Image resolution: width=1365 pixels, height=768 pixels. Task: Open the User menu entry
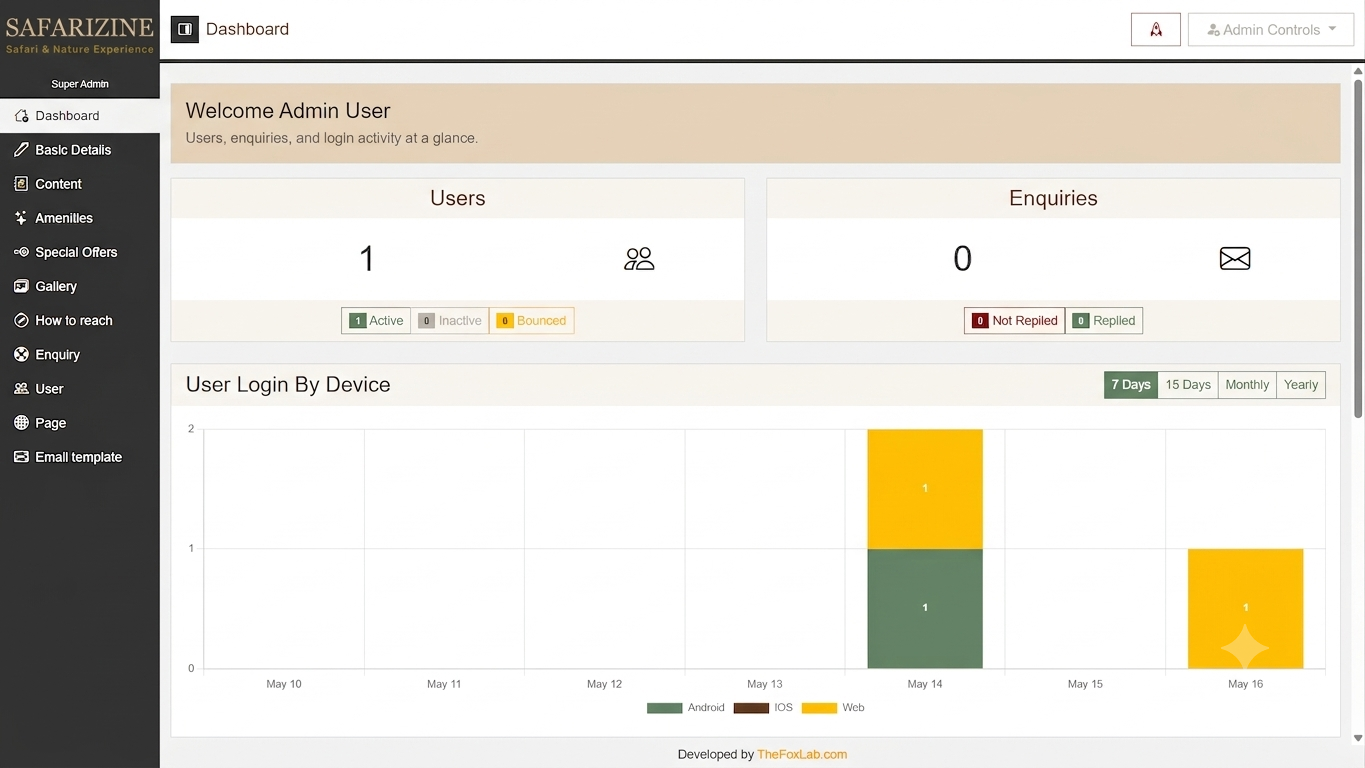pos(80,388)
